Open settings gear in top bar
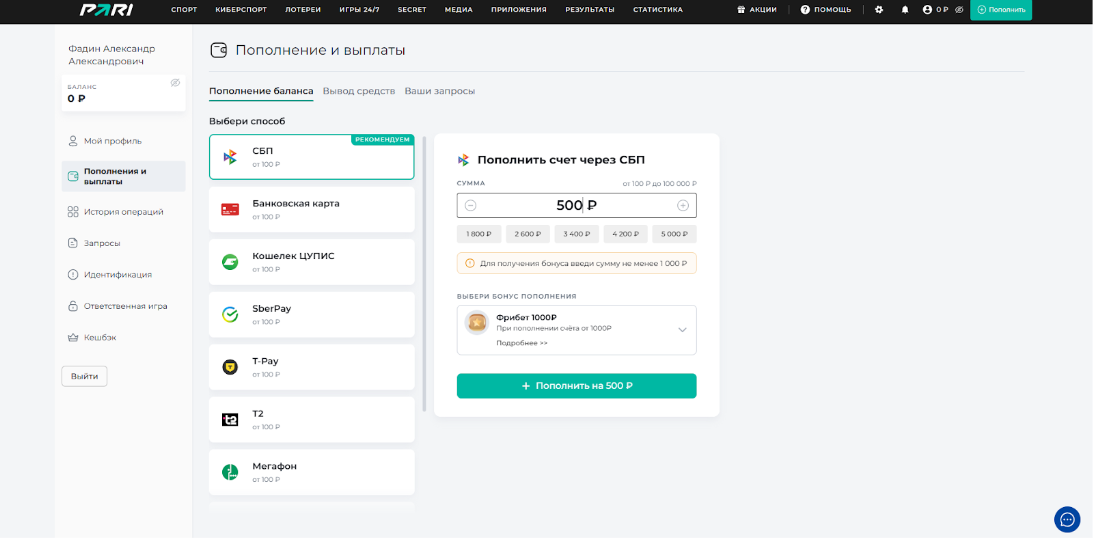 point(879,10)
